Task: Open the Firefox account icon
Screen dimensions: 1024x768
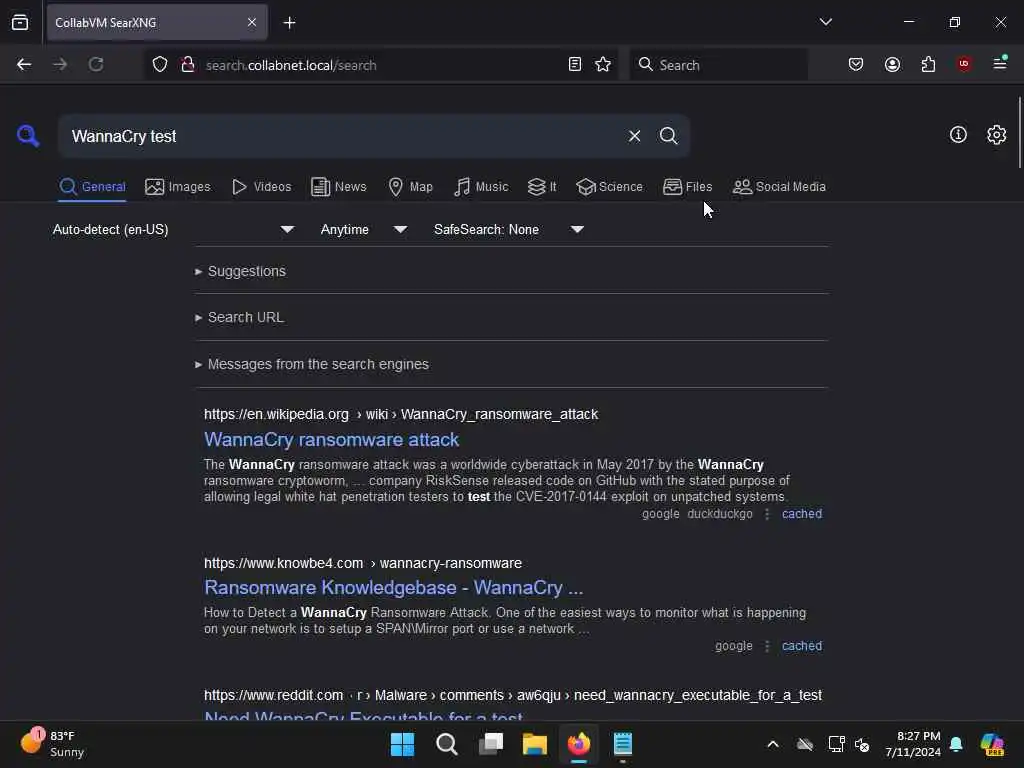Action: point(892,64)
